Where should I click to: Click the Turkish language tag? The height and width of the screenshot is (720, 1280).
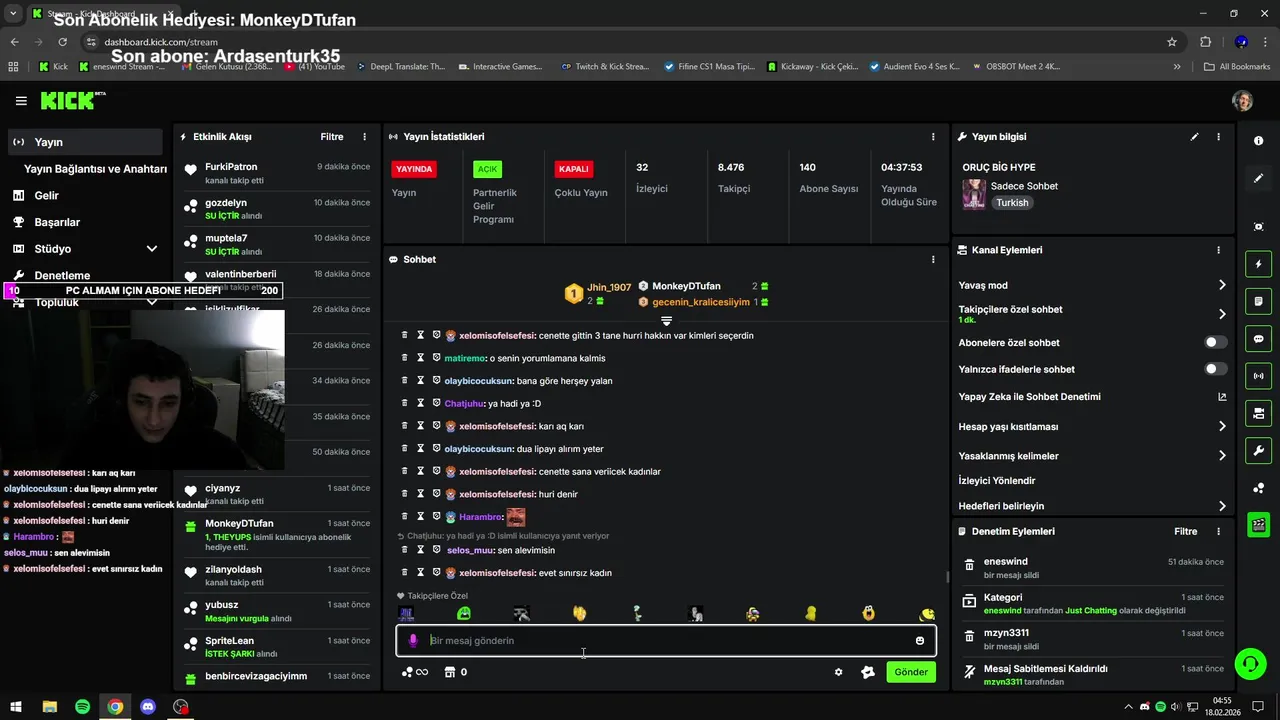[x=1012, y=203]
